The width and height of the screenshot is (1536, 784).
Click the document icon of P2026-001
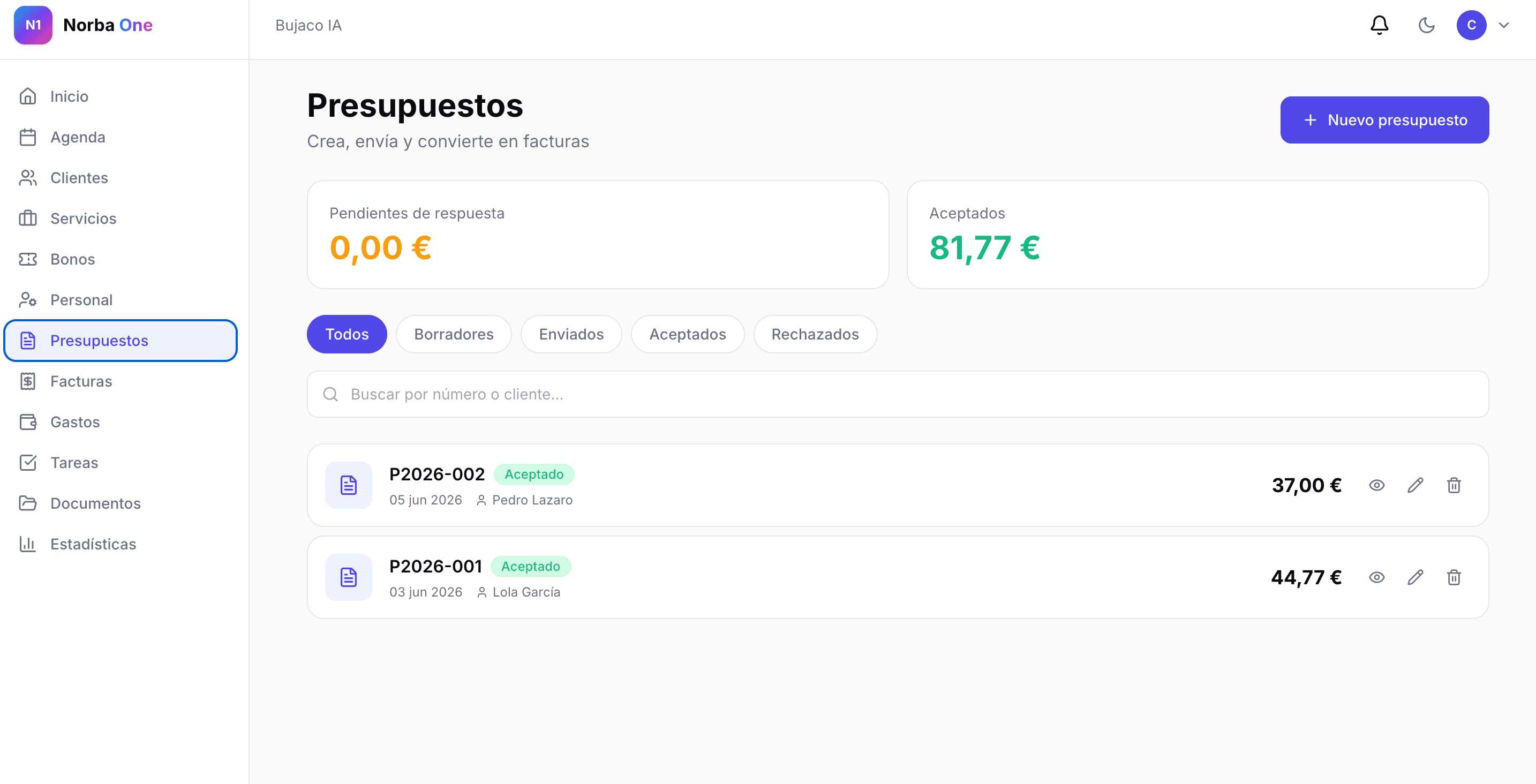point(348,577)
